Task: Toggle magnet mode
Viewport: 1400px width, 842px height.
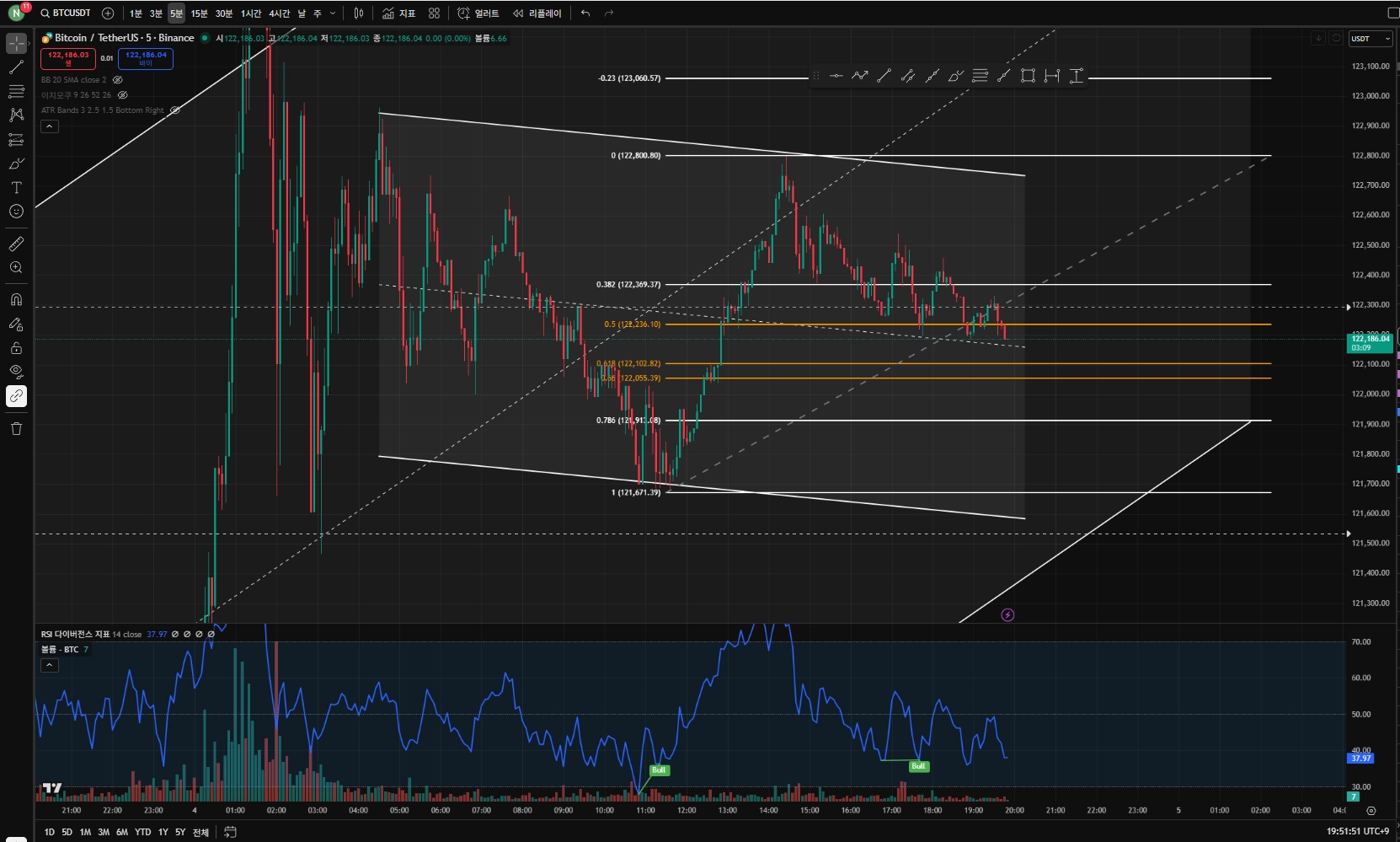Action: pyautogui.click(x=16, y=299)
